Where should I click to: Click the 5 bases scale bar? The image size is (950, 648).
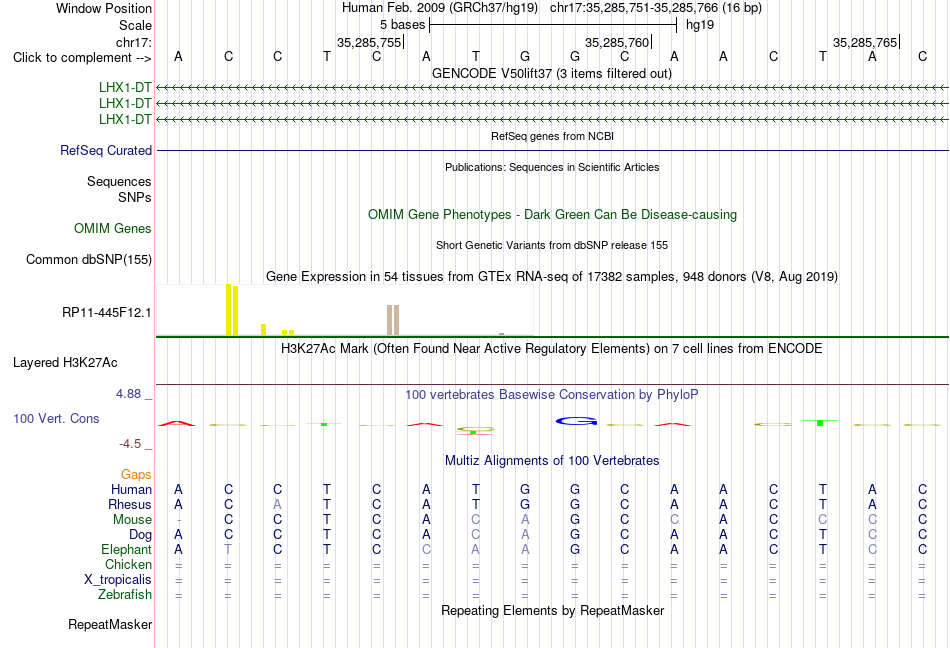pyautogui.click(x=553, y=25)
